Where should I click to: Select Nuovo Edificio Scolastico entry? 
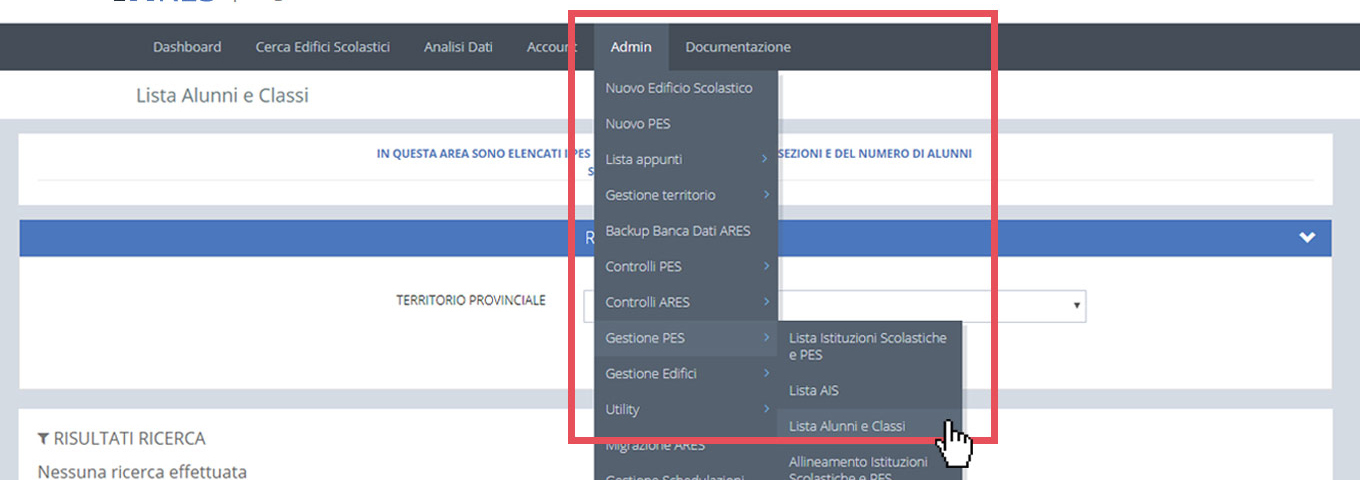(685, 88)
